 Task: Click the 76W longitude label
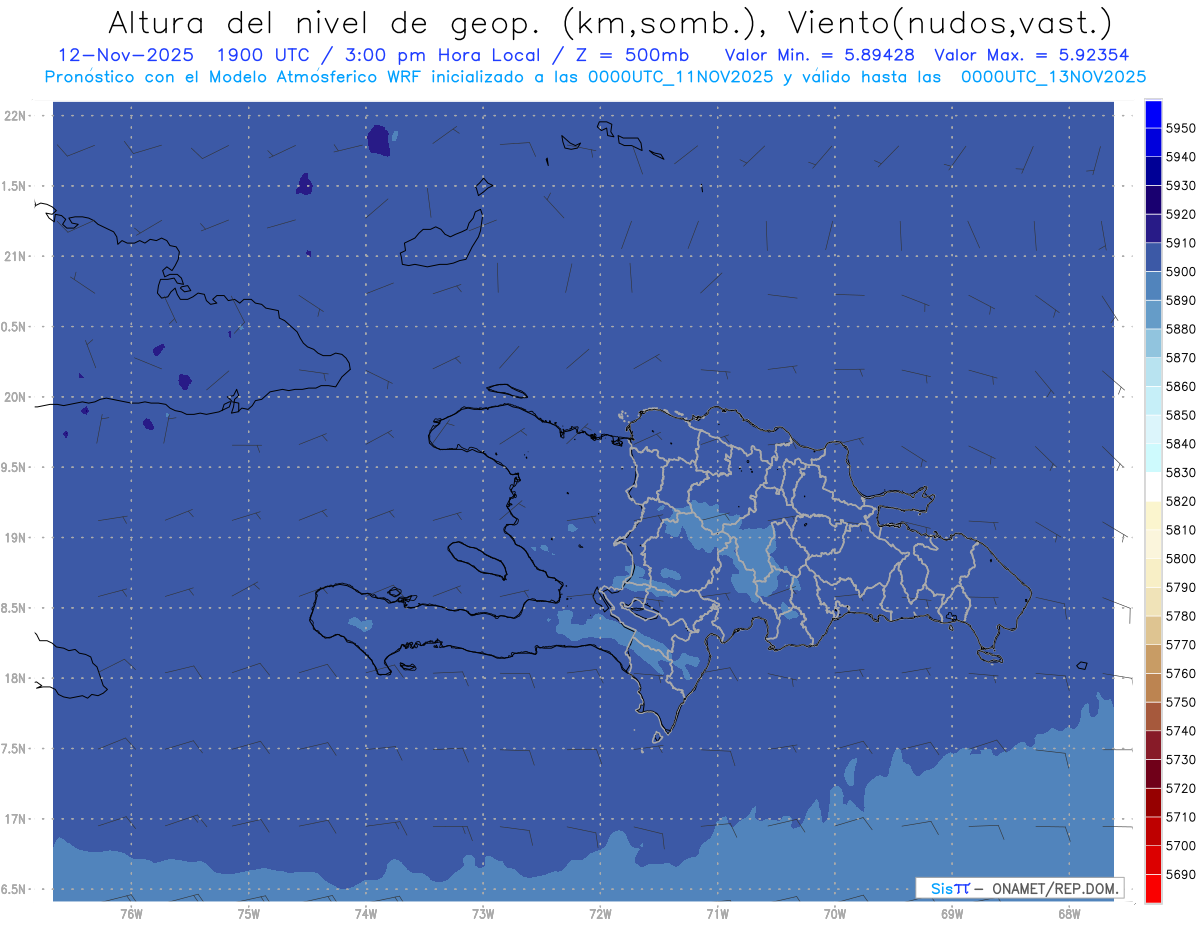tap(131, 913)
